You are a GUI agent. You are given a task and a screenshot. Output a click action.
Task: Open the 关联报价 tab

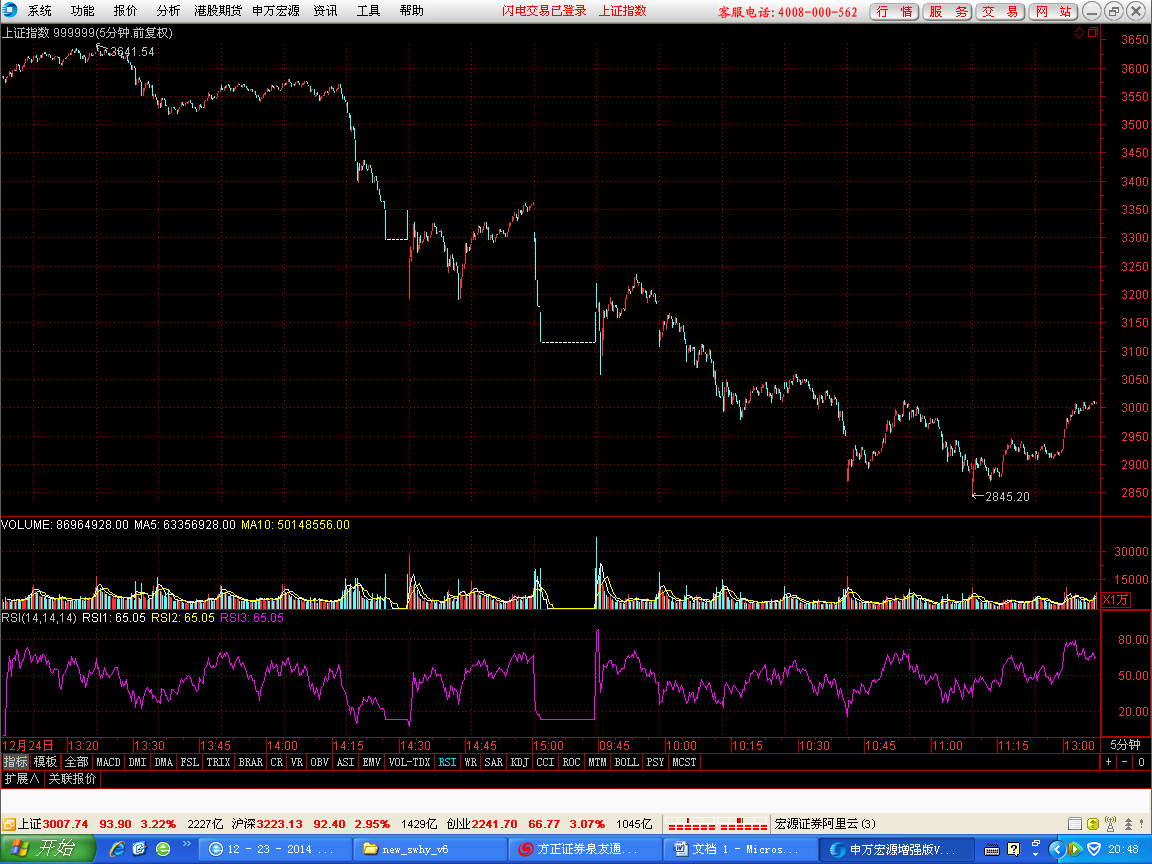(x=72, y=779)
